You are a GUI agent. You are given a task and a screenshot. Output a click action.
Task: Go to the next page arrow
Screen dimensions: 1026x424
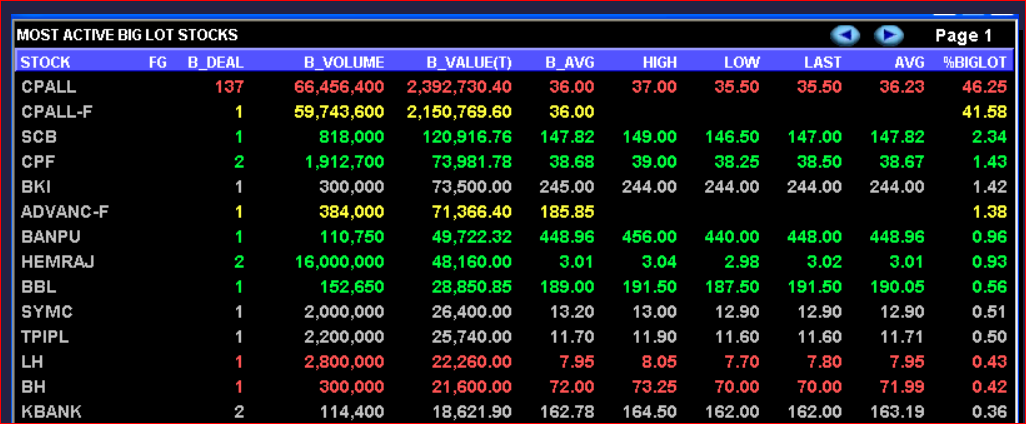[x=889, y=35]
